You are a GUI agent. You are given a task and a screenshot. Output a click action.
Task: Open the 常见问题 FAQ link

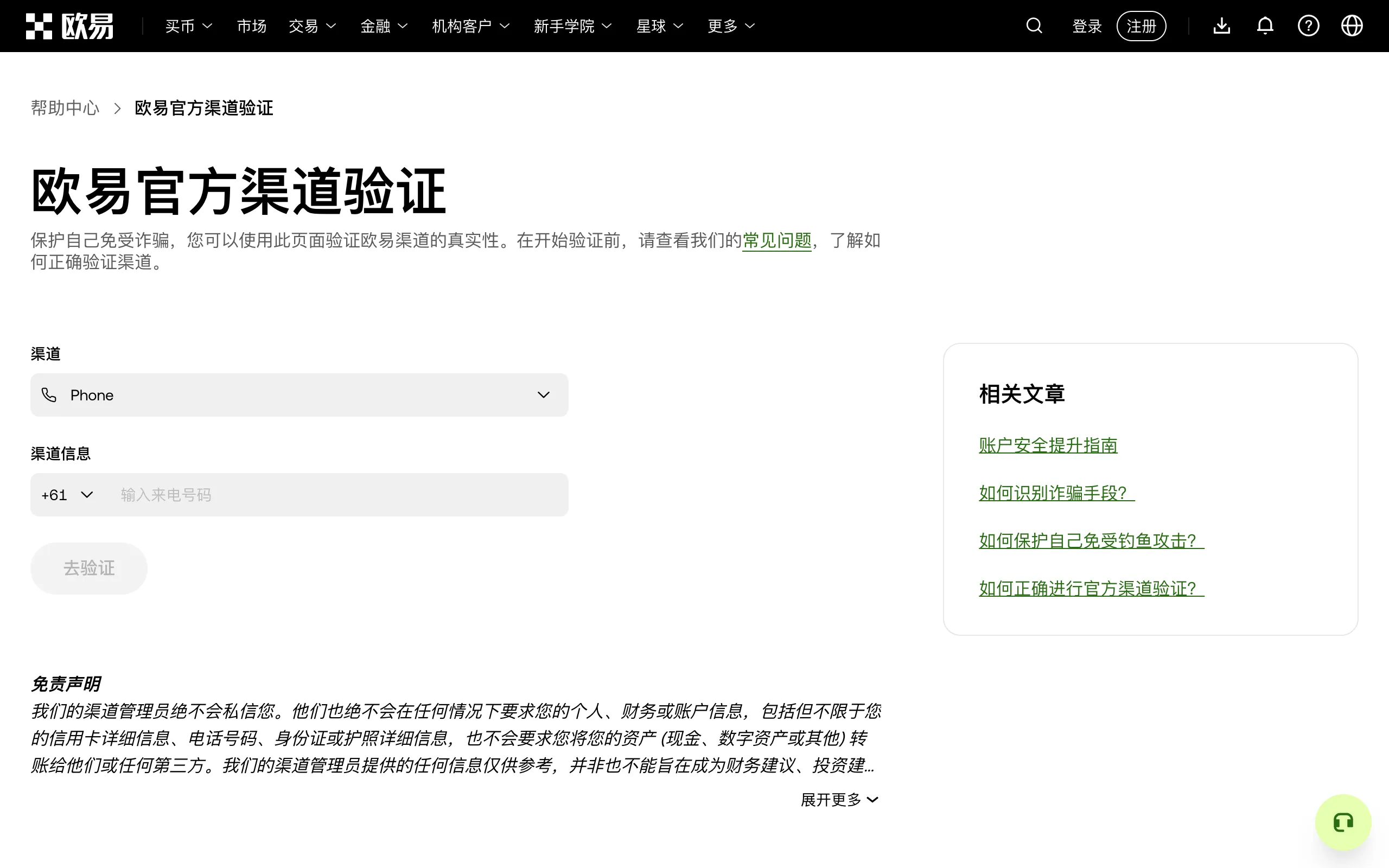[x=776, y=240]
